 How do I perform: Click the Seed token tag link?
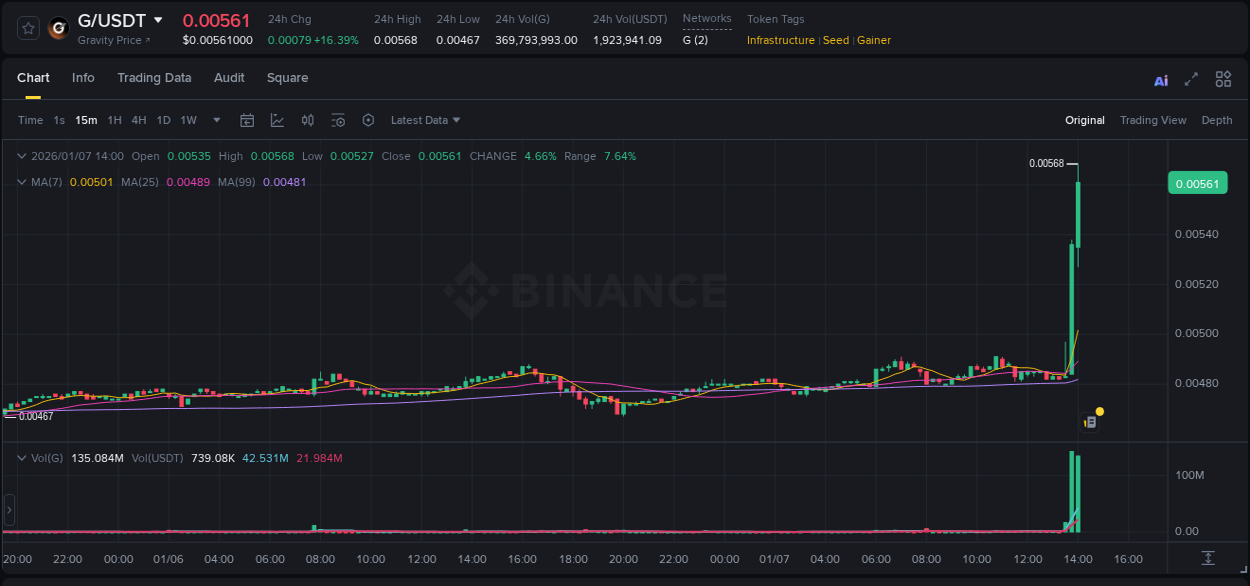tap(836, 40)
